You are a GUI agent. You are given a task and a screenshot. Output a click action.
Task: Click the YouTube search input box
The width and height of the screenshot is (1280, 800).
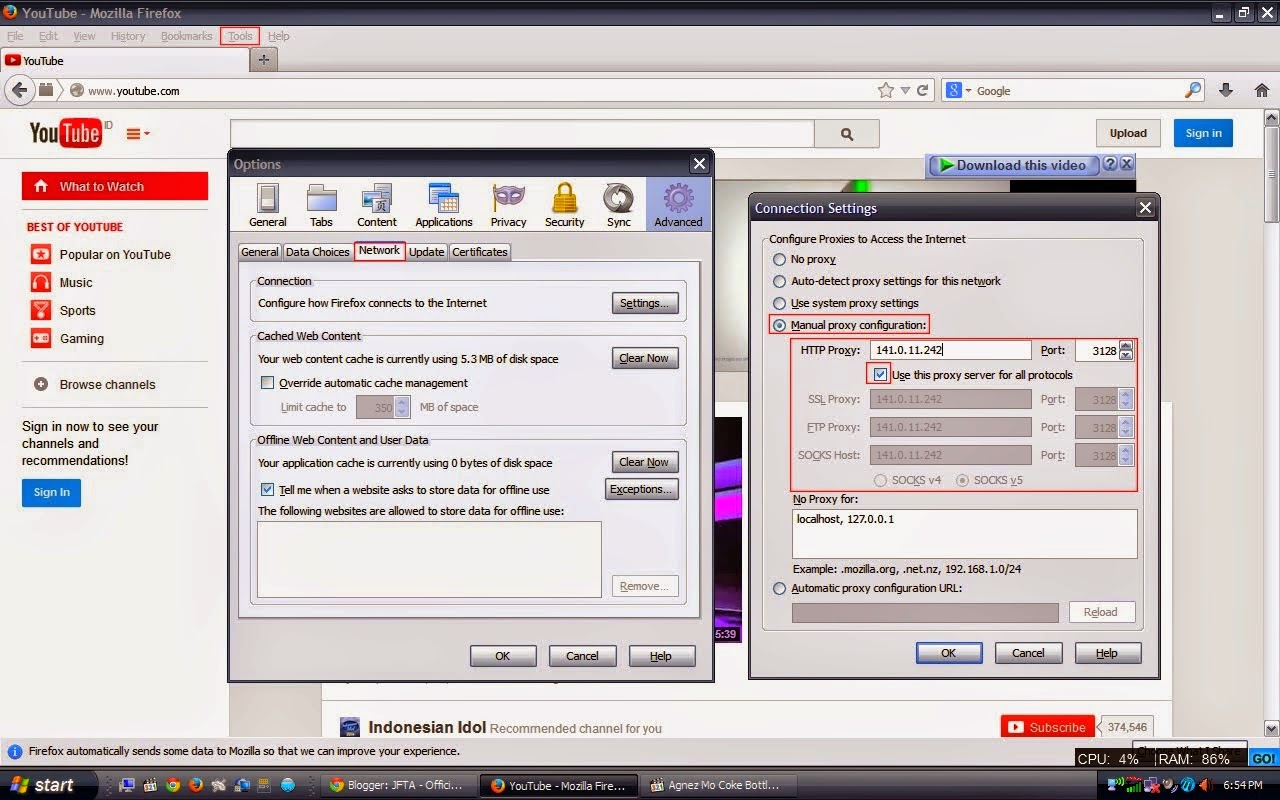click(522, 134)
